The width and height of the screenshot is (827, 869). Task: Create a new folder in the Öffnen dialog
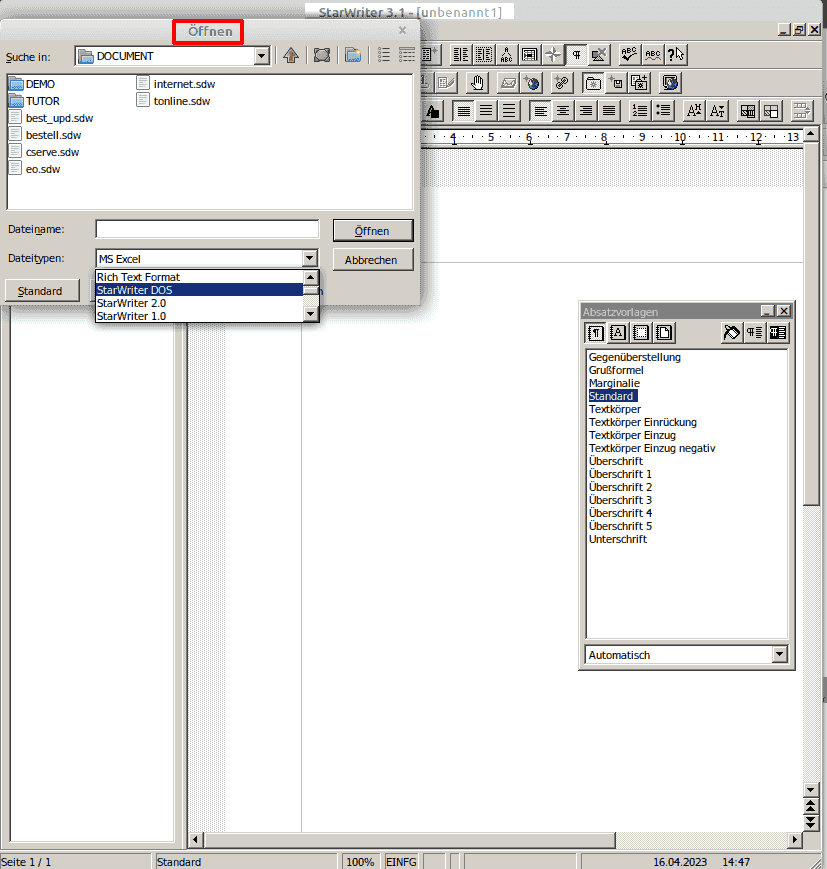(353, 55)
